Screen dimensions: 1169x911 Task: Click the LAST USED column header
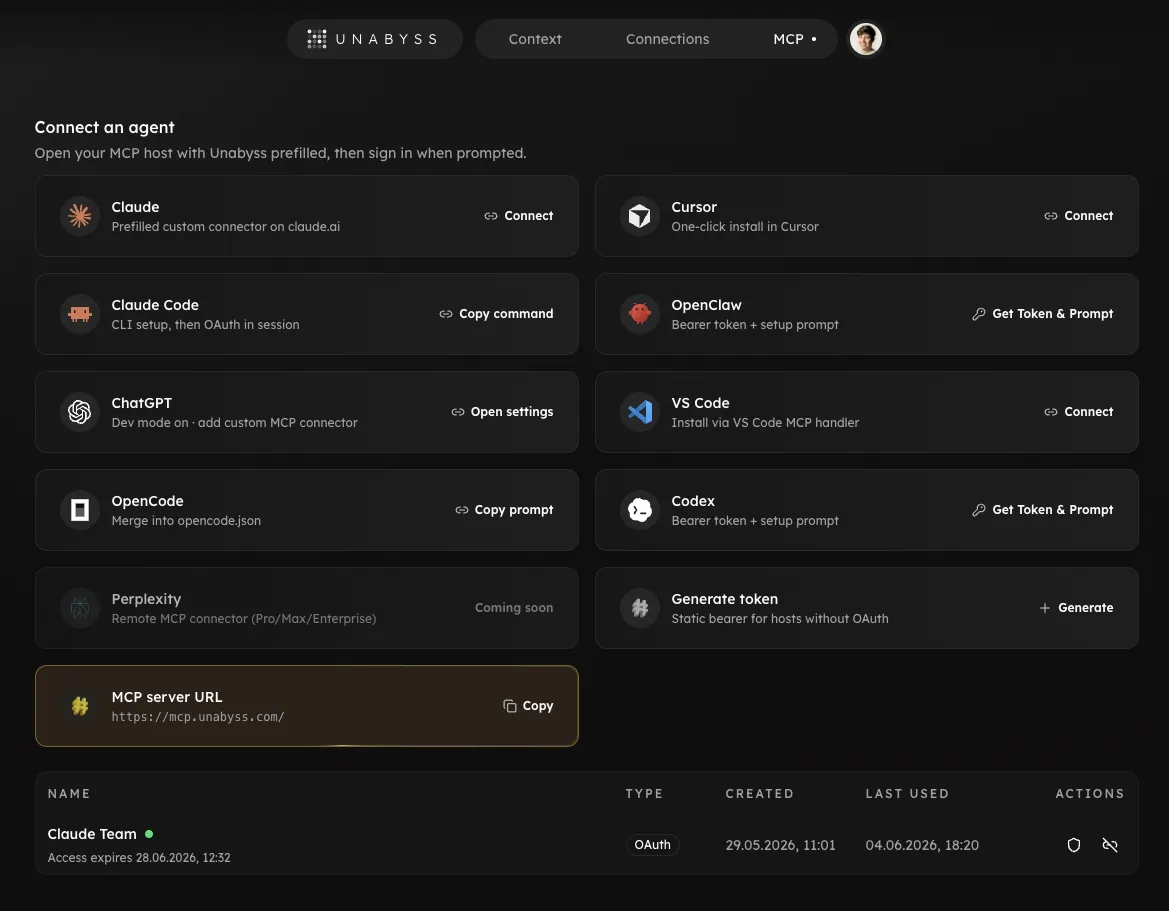point(907,793)
